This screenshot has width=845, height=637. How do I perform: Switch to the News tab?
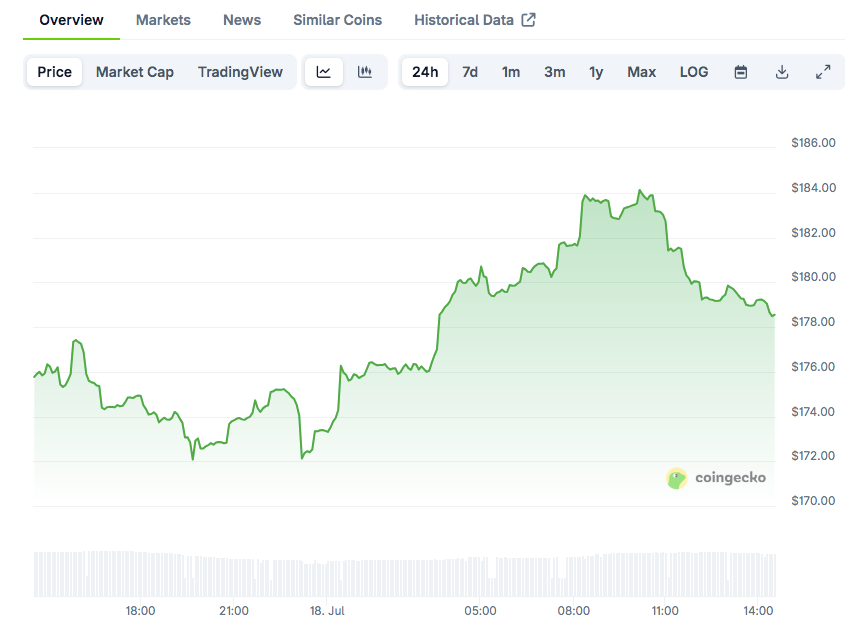coord(242,20)
